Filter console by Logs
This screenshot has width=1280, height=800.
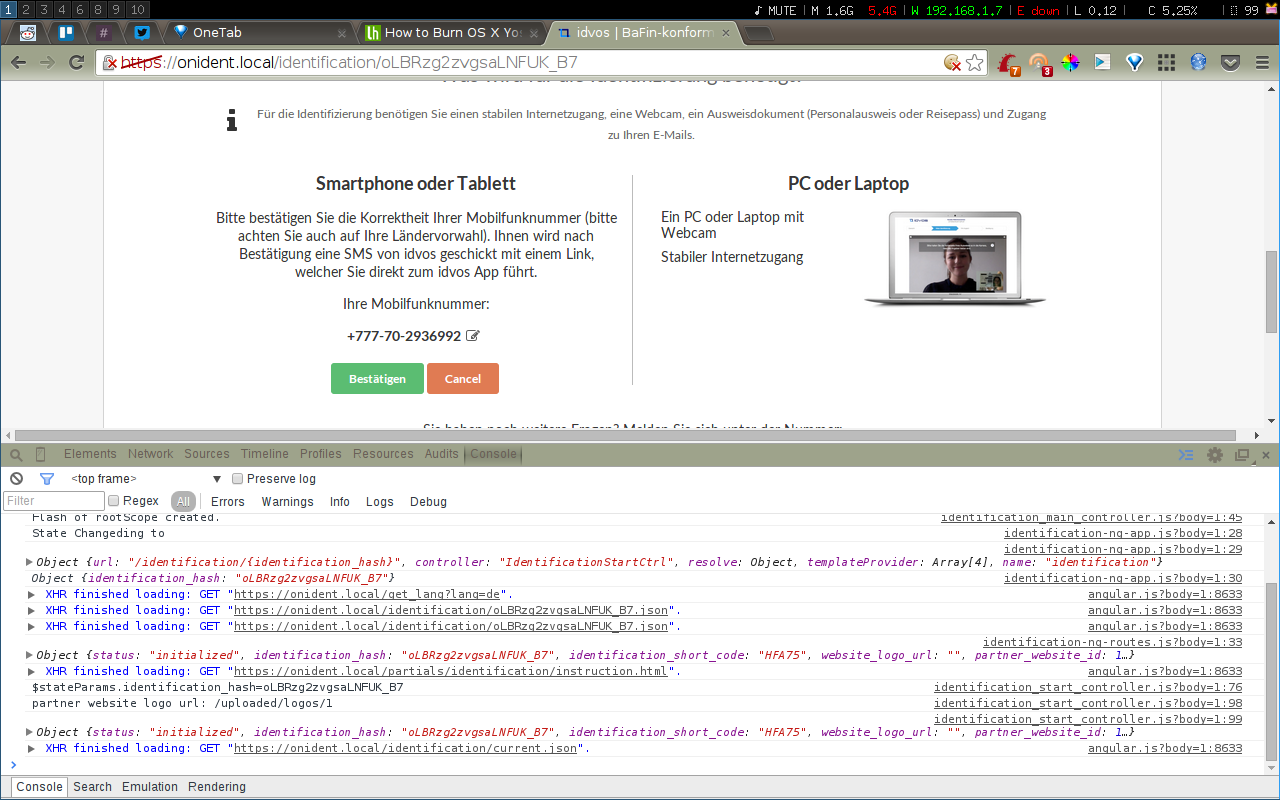[380, 502]
